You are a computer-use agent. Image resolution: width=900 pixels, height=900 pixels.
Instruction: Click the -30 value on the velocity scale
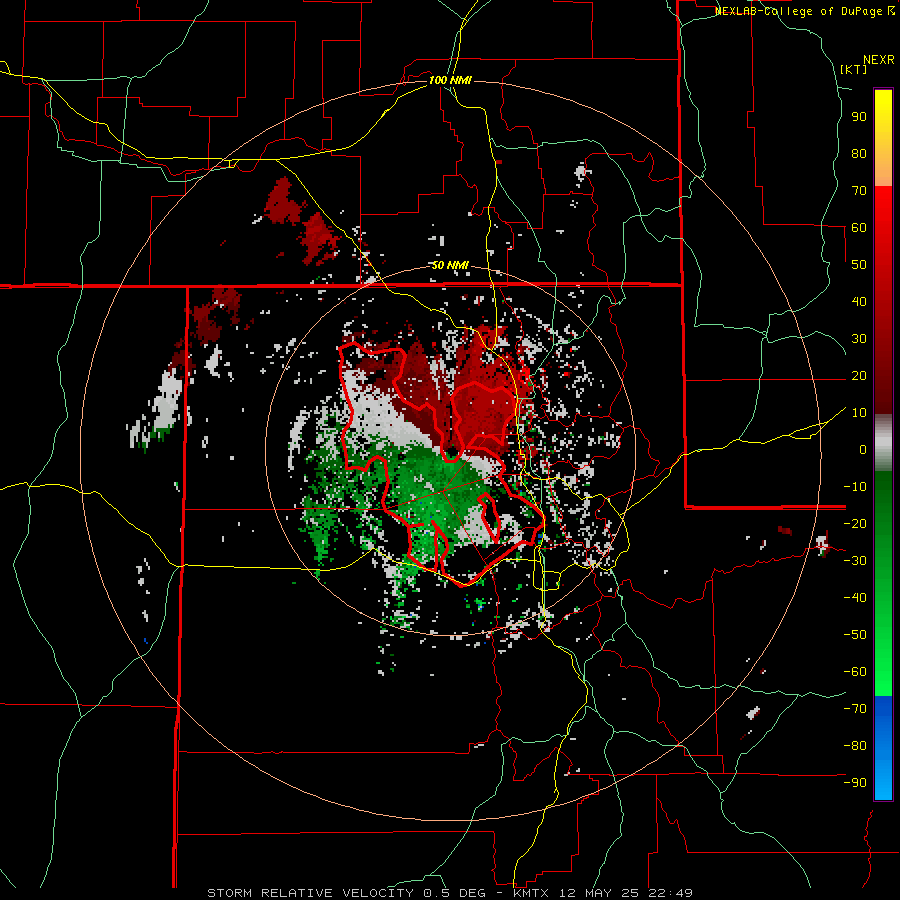click(x=855, y=561)
